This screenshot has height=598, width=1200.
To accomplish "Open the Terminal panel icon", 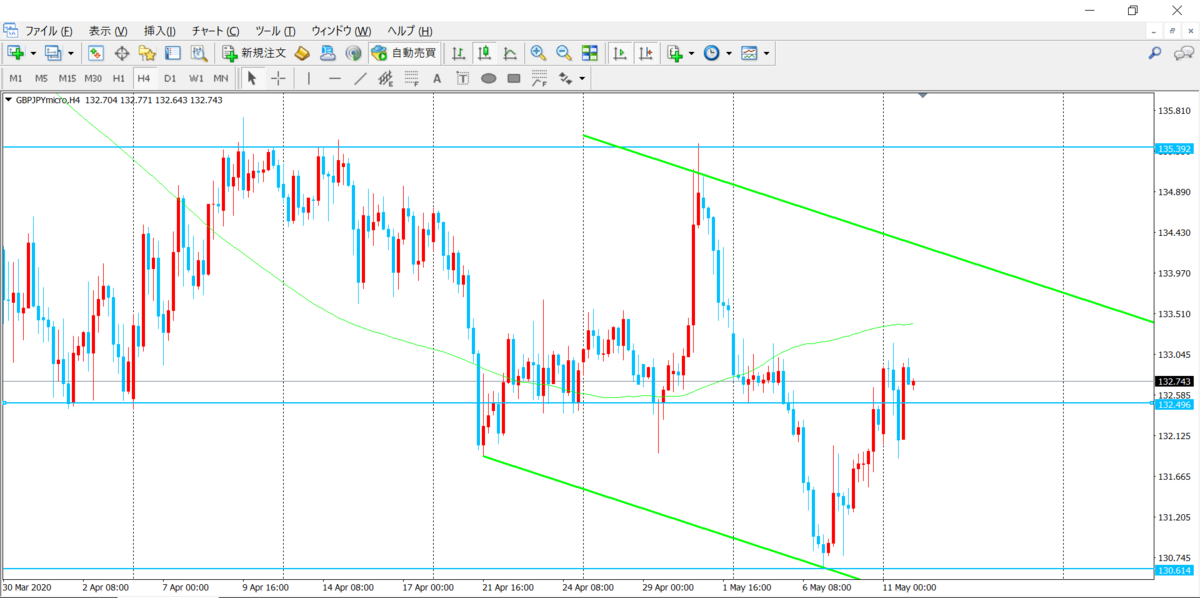I will coord(173,53).
